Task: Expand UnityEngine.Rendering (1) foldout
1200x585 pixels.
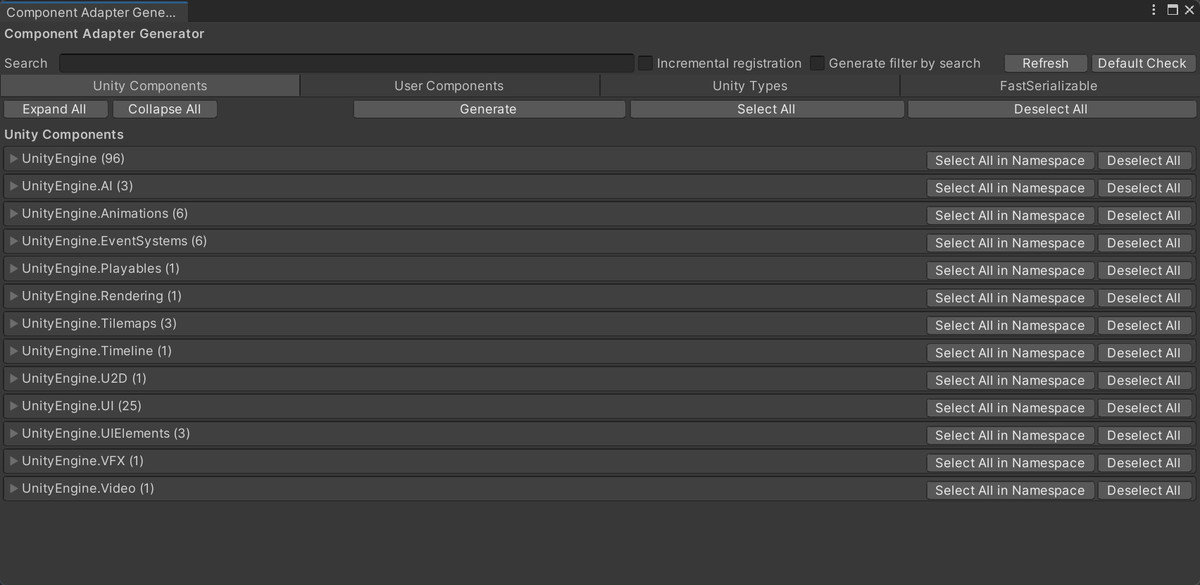Action: 14,296
